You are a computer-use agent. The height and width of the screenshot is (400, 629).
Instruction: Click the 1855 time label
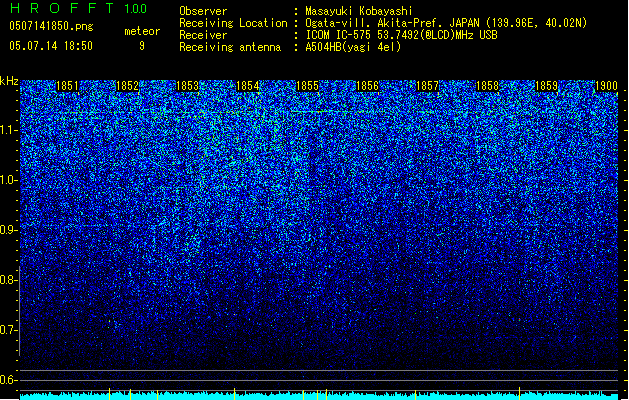click(x=307, y=86)
